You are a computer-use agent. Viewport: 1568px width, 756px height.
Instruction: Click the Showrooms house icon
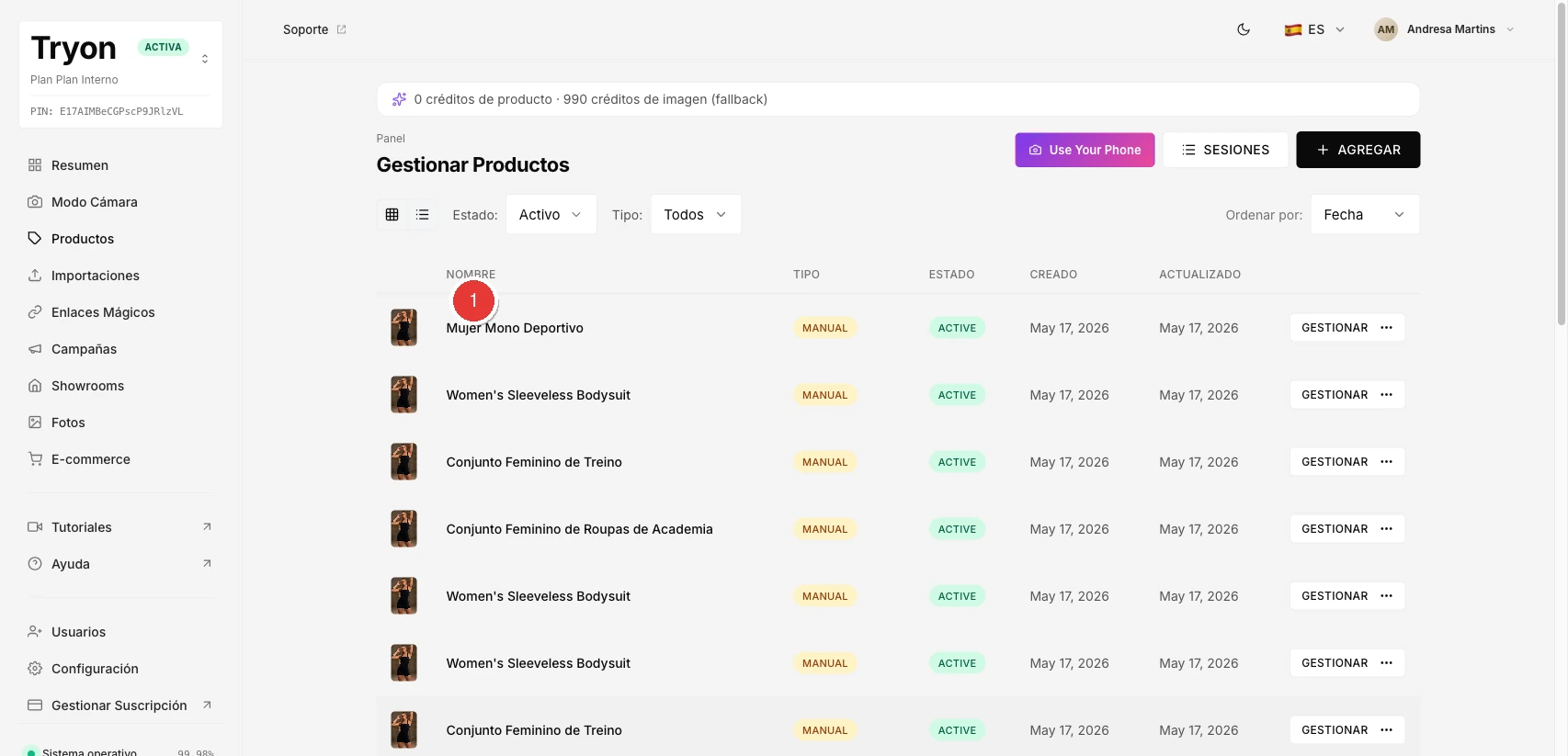35,386
